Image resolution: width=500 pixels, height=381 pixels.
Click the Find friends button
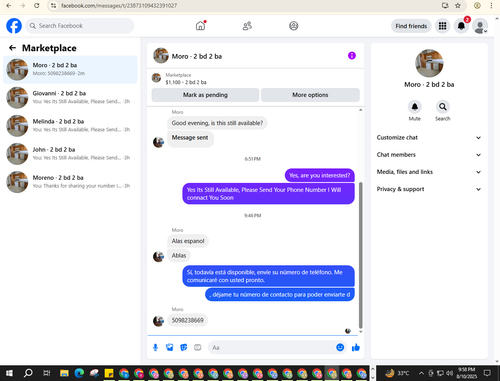(411, 26)
